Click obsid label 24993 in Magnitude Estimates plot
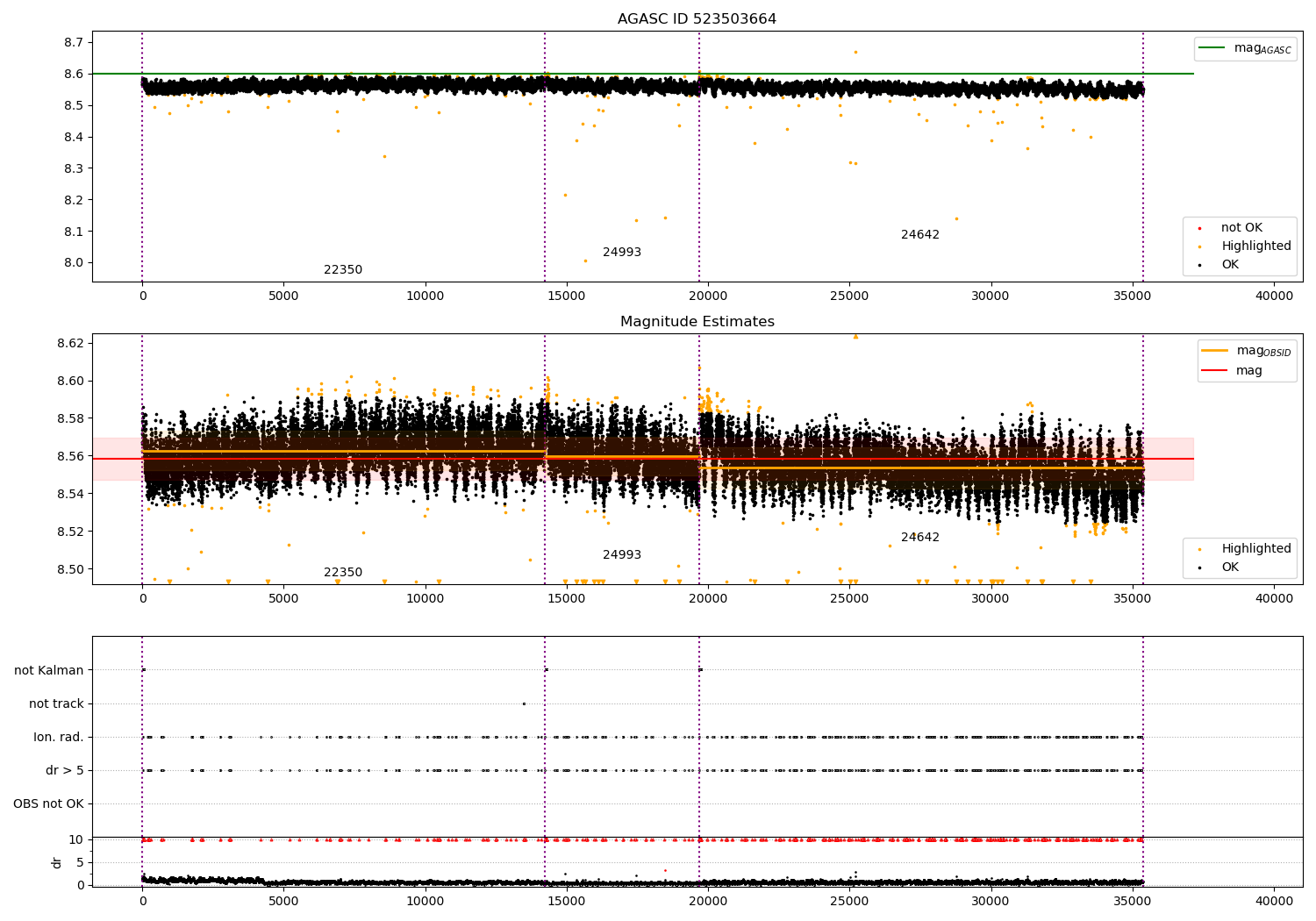Image resolution: width=1316 pixels, height=921 pixels. 622,554
